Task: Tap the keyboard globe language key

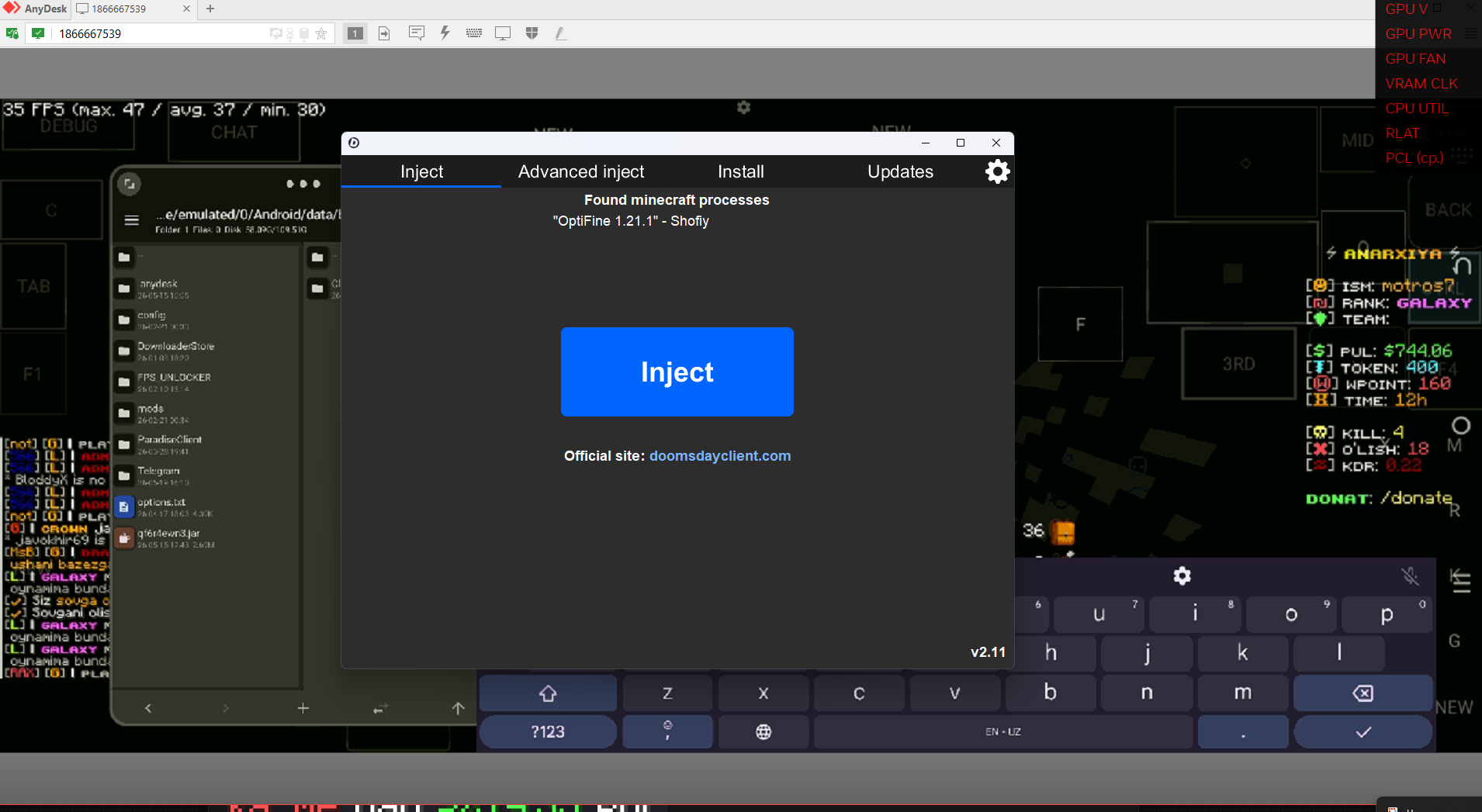Action: [764, 732]
